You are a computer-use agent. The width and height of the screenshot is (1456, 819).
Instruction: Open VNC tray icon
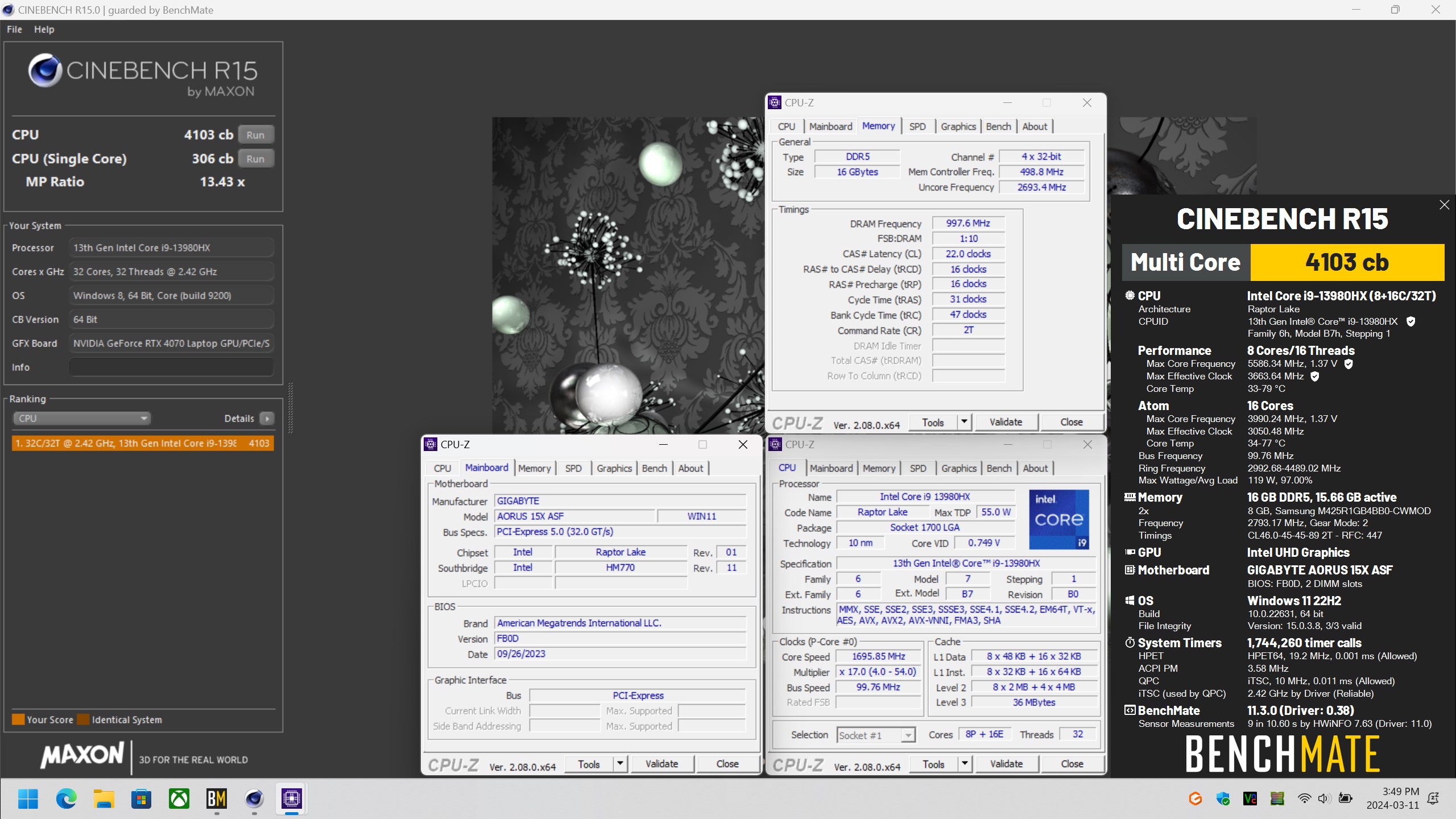1250,799
